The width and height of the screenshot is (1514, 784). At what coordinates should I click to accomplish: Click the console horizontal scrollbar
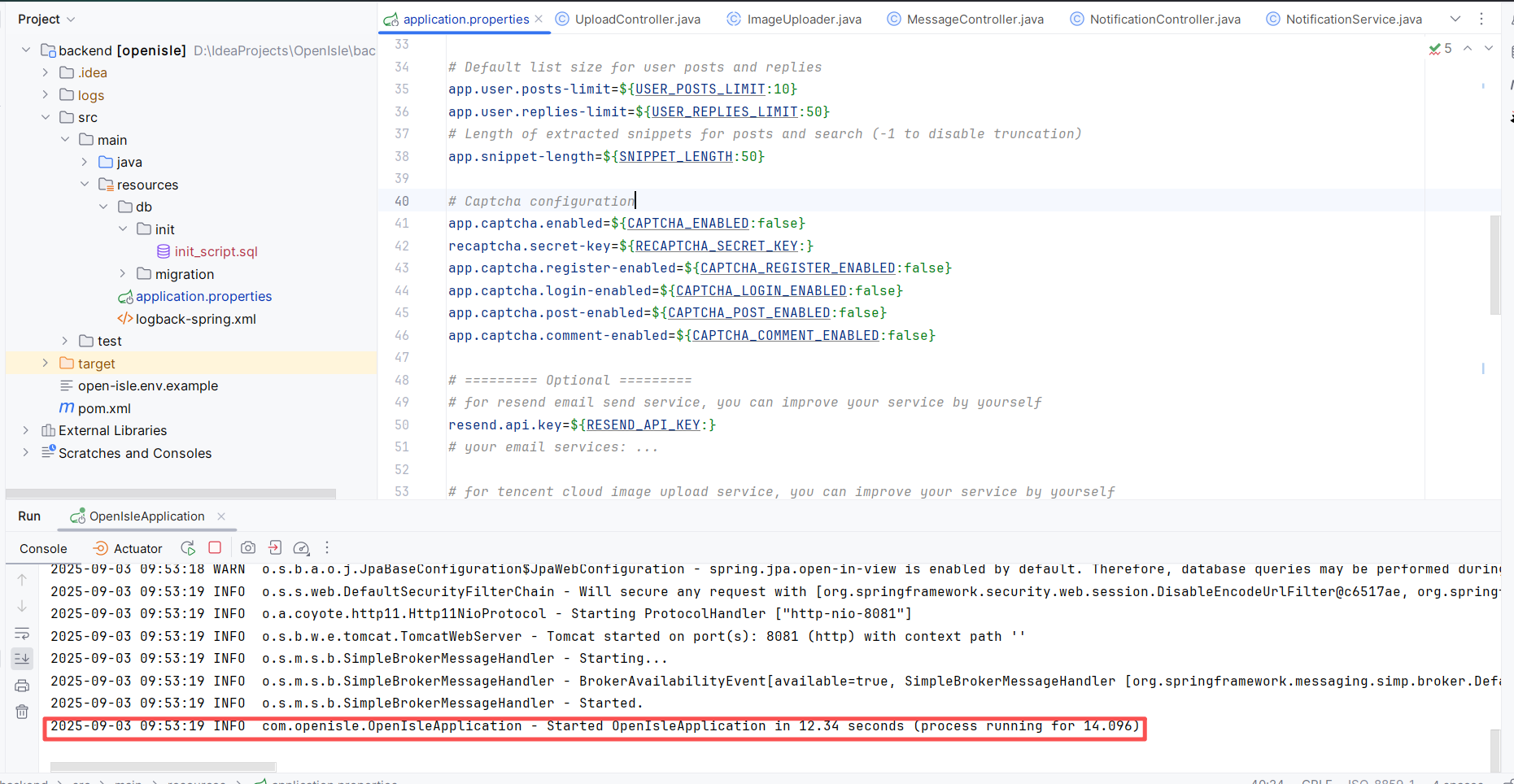coord(163,766)
